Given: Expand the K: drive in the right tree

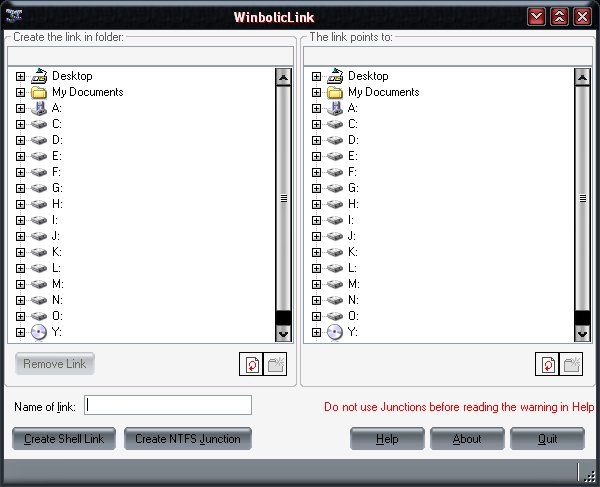Looking at the screenshot, I should tap(317, 252).
